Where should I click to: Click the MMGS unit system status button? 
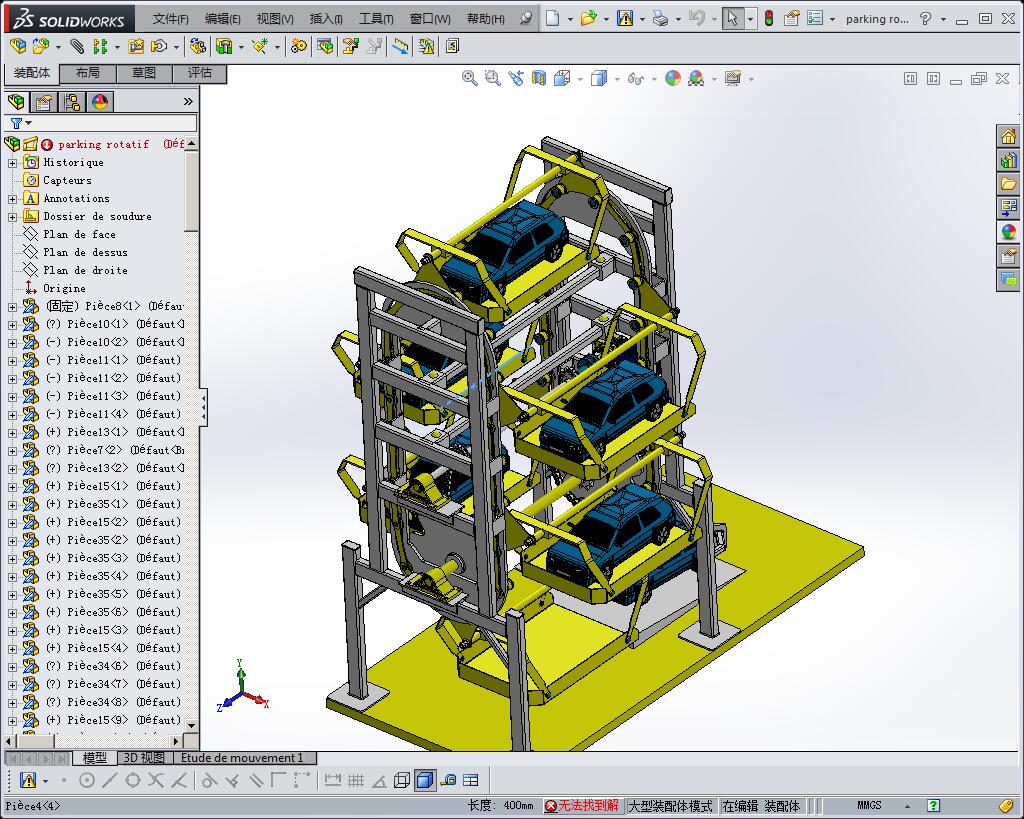(x=869, y=806)
